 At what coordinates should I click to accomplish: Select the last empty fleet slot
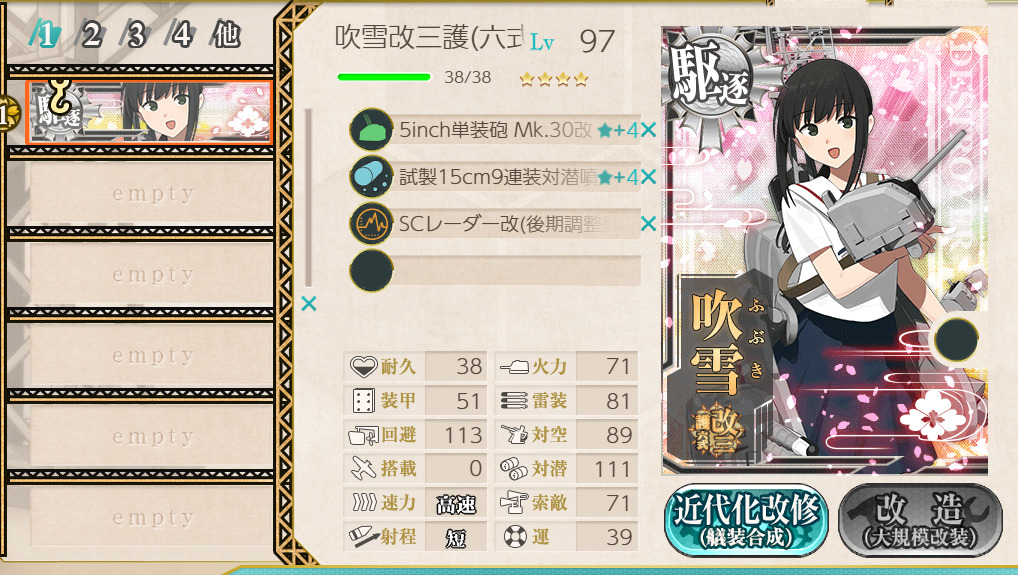[x=151, y=517]
